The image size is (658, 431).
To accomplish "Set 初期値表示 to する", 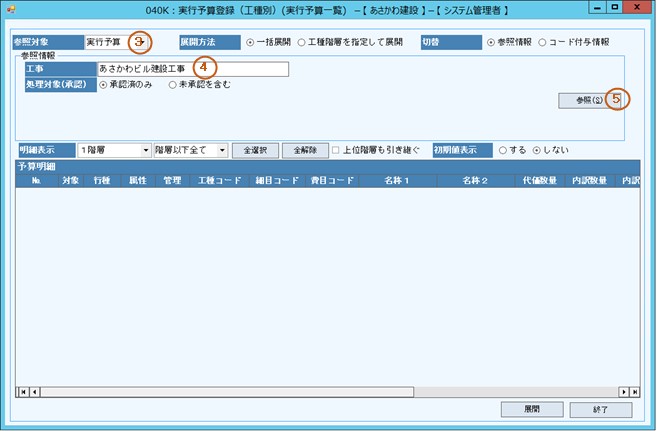I will [503, 149].
